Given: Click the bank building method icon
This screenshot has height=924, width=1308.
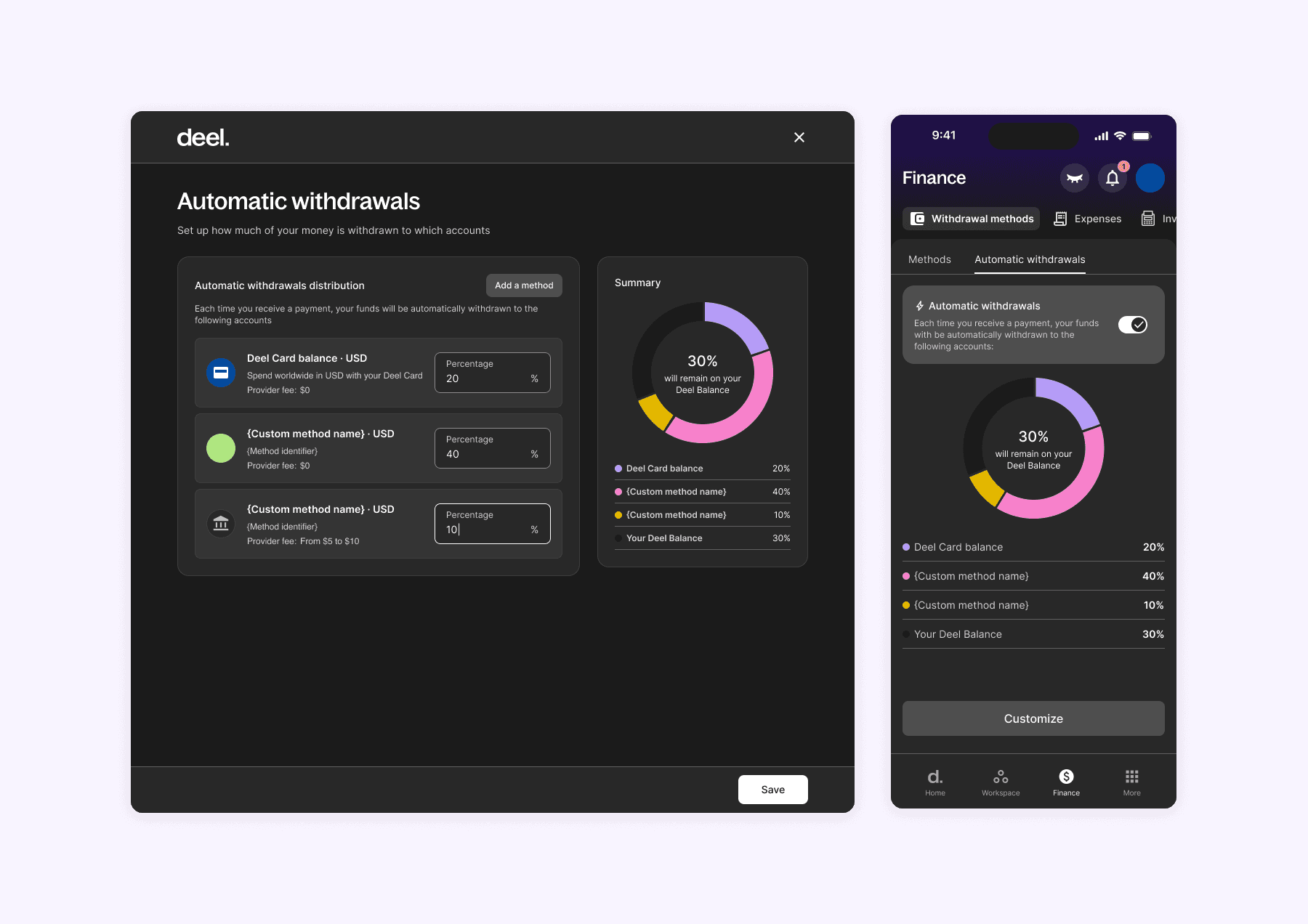Looking at the screenshot, I should (221, 524).
